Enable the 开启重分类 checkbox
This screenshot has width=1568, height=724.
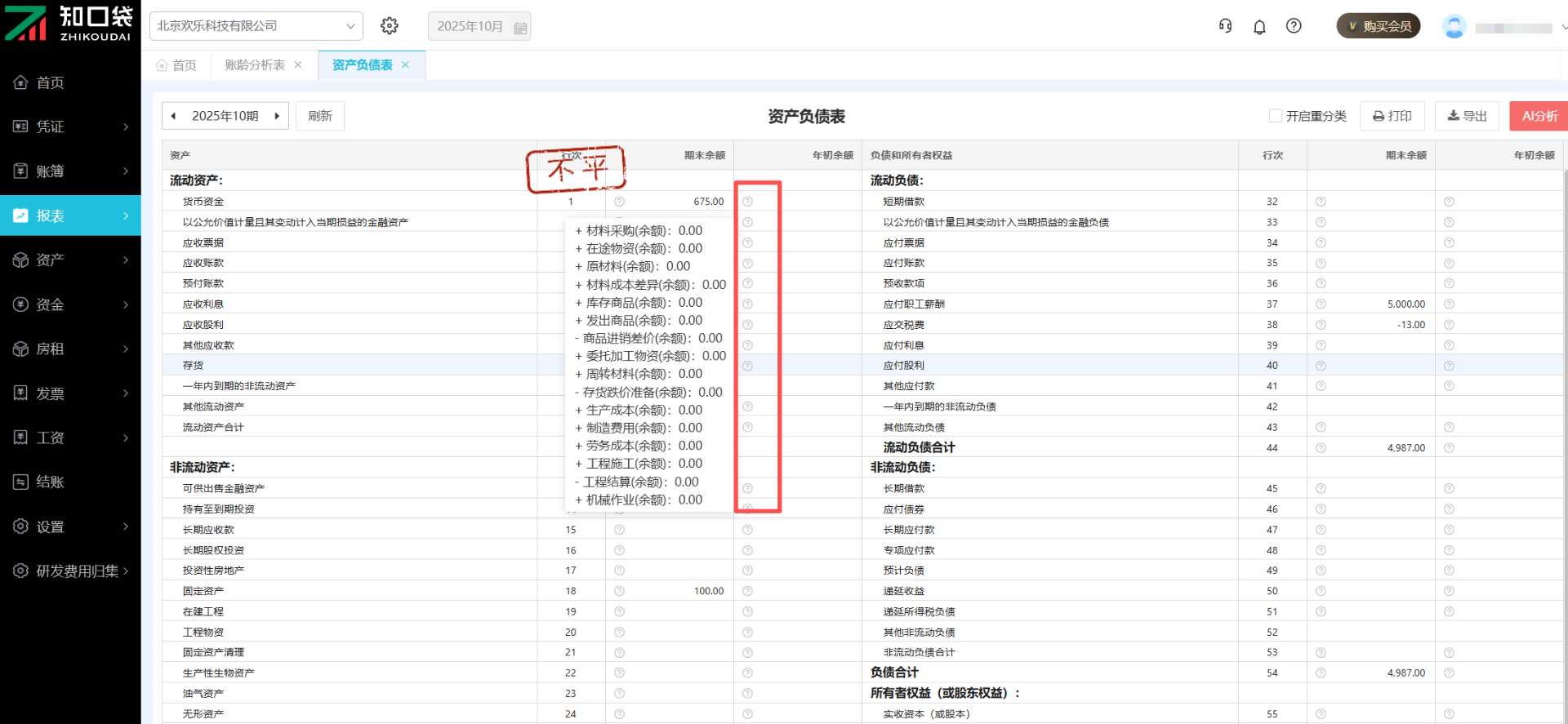click(1275, 116)
